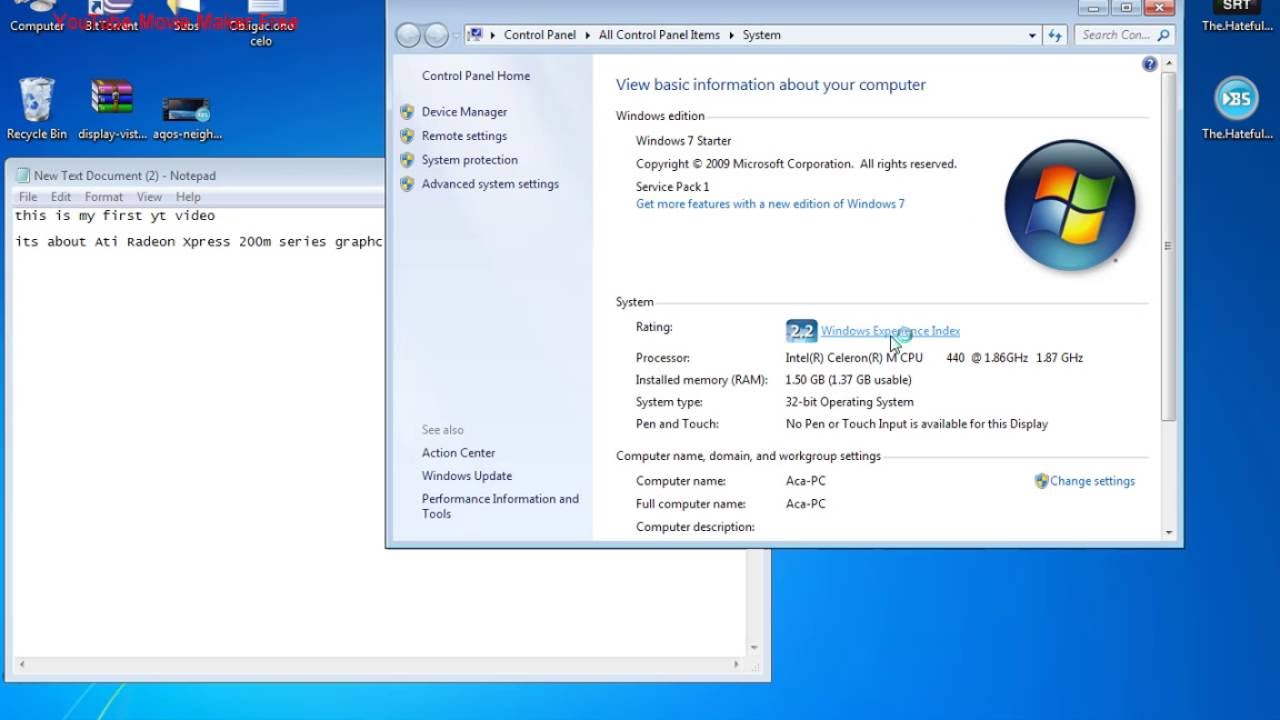Open Notepad Edit menu
Image resolution: width=1280 pixels, height=720 pixels.
coord(61,197)
